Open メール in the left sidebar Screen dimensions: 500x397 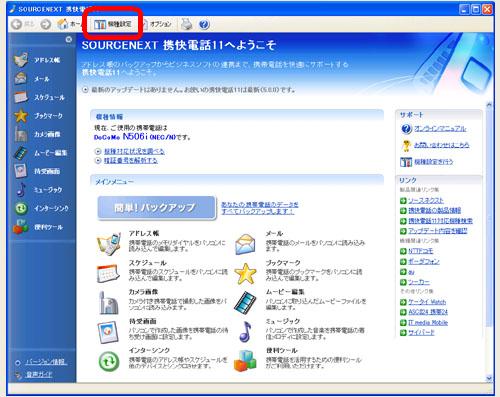(x=32, y=79)
